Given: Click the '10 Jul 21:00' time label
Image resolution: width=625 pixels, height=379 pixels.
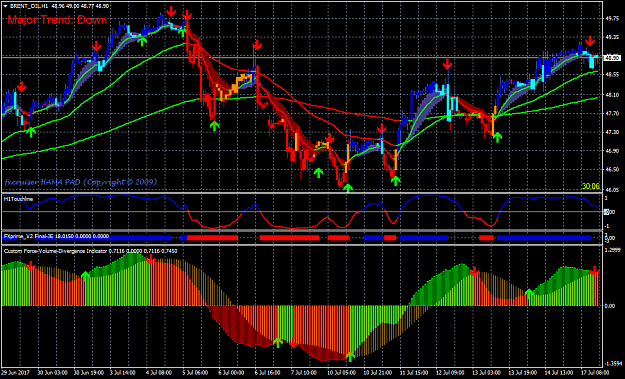Looking at the screenshot, I should tap(377, 373).
